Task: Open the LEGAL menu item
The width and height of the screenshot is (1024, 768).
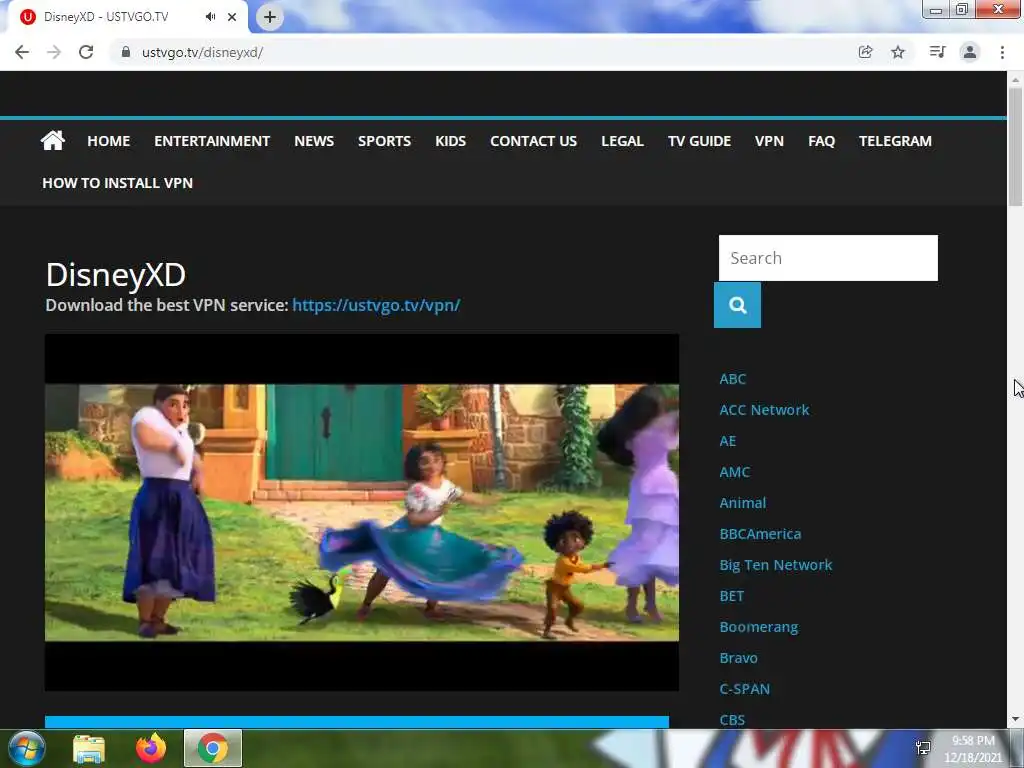Action: (622, 141)
